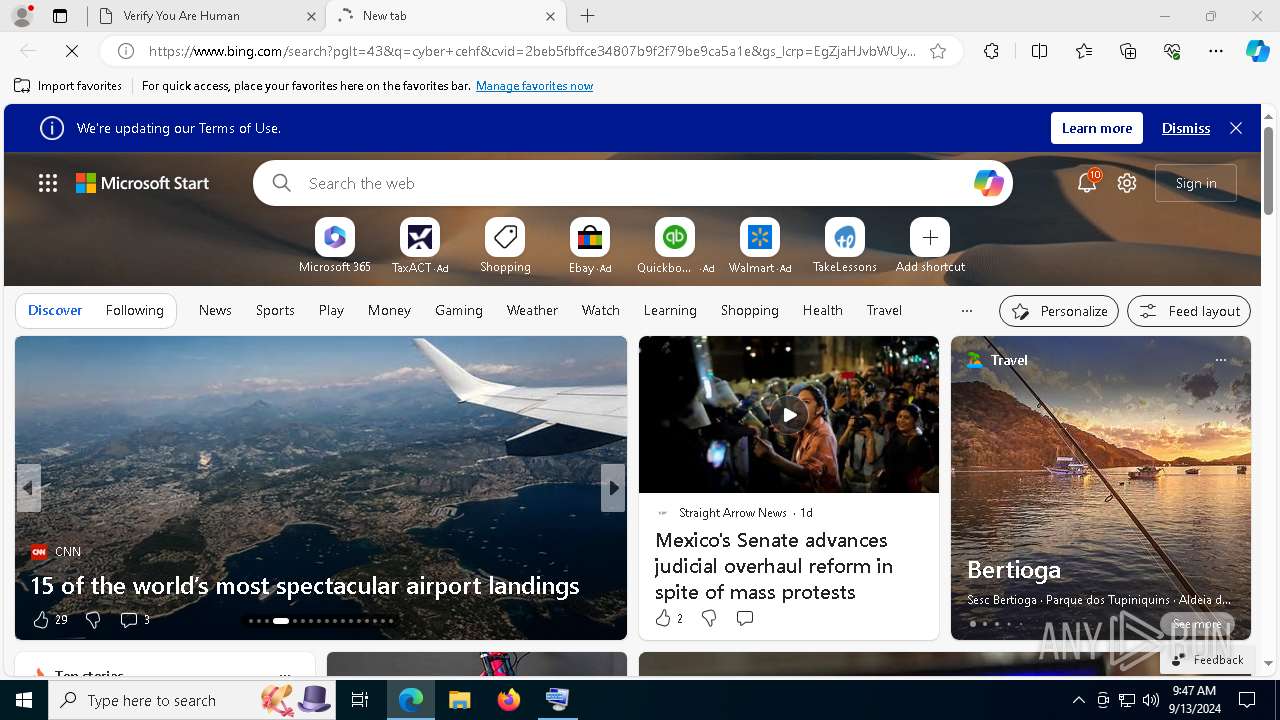Open Edge Copilot sidebar icon

[x=1257, y=51]
